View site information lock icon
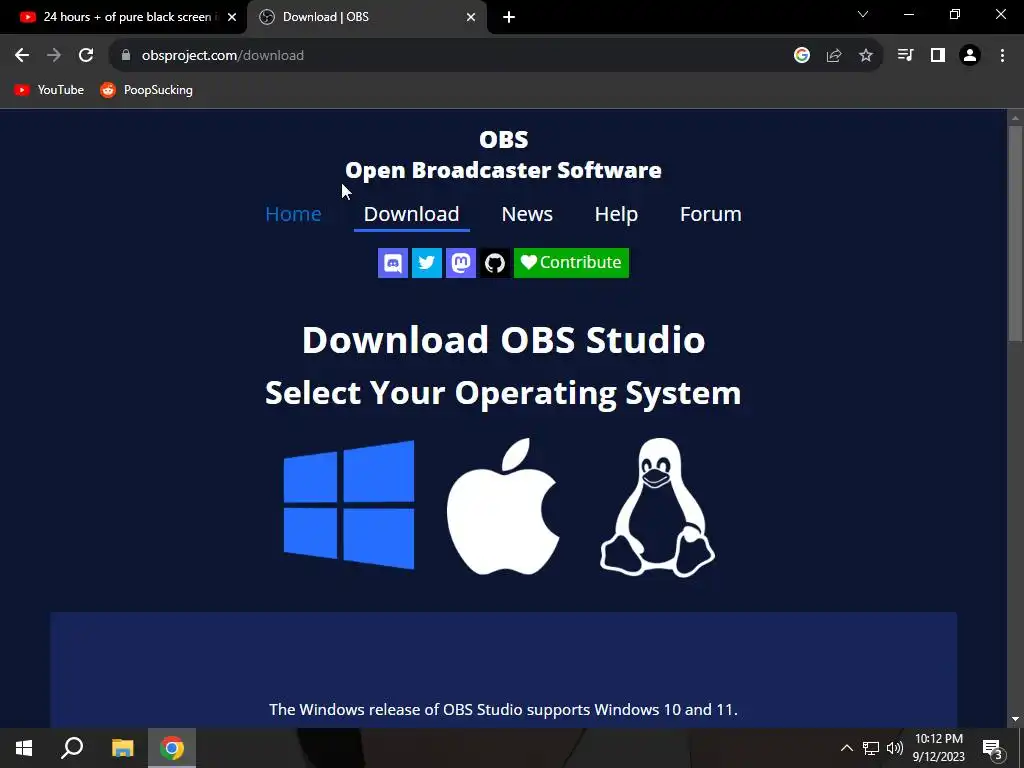This screenshot has width=1024, height=768. coord(126,56)
